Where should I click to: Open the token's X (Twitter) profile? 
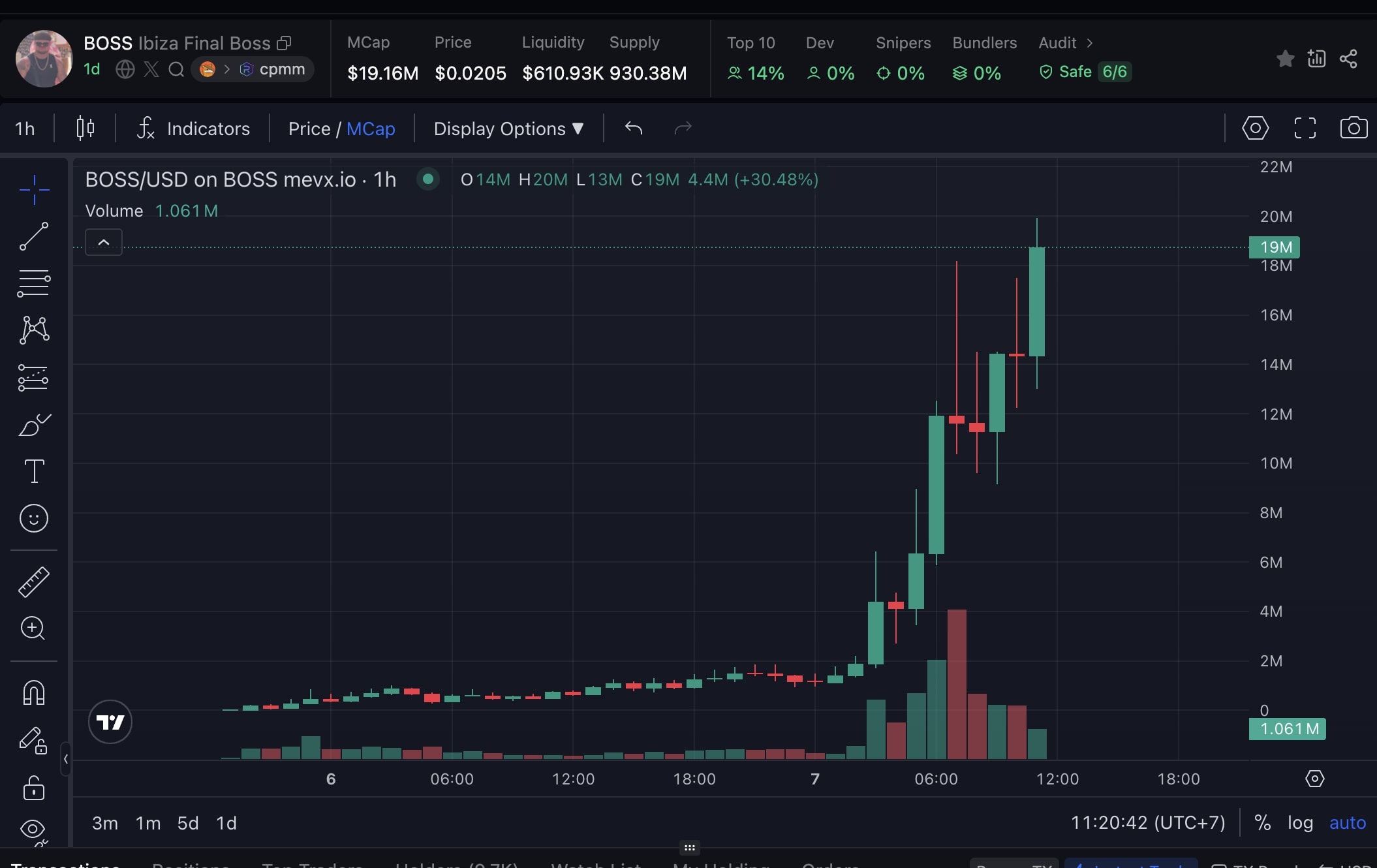pos(151,69)
